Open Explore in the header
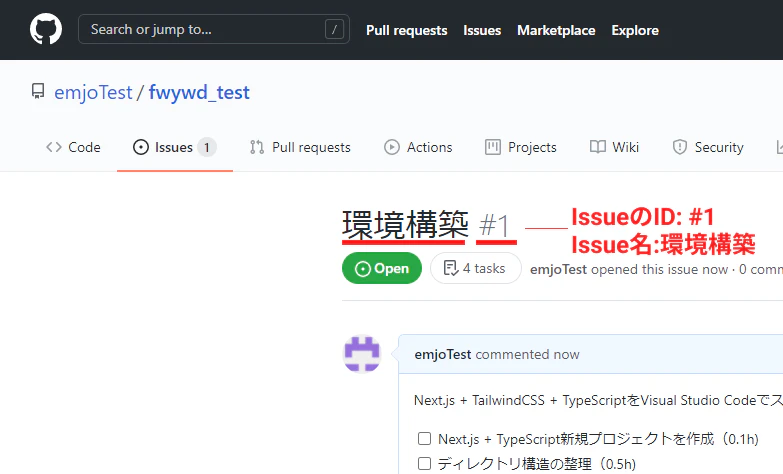 click(x=635, y=30)
